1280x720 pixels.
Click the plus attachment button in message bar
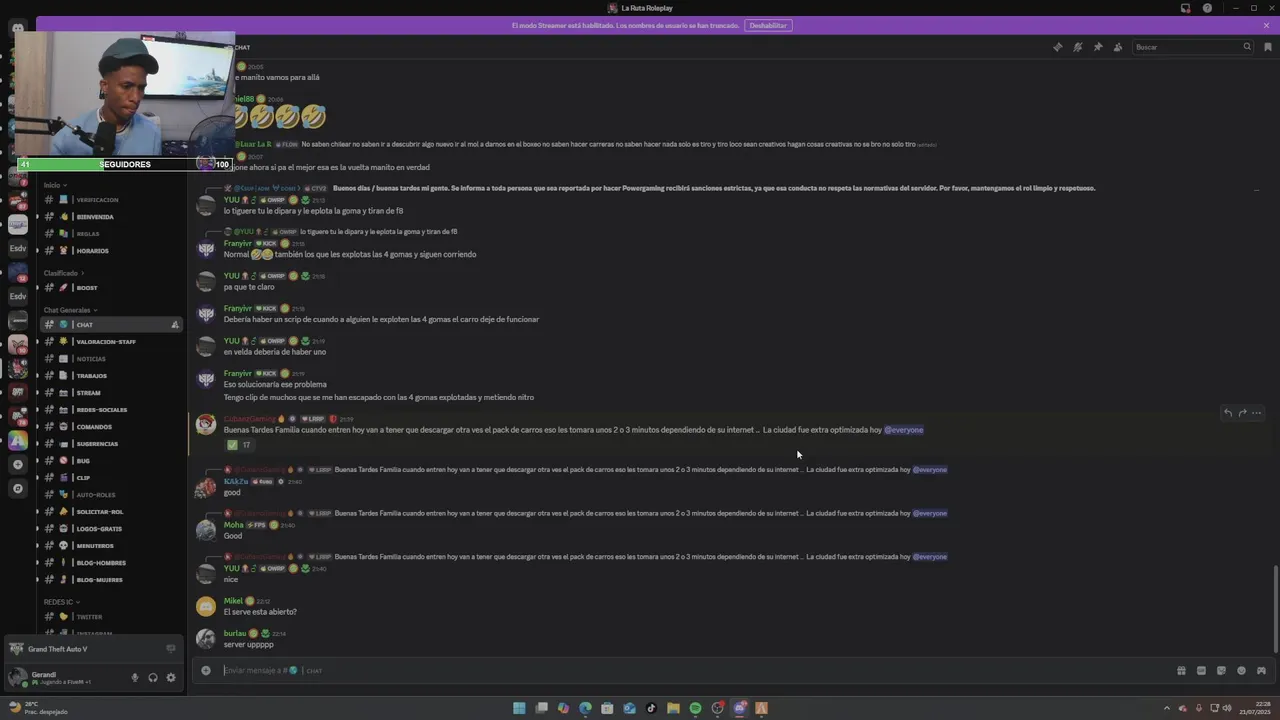(x=206, y=670)
